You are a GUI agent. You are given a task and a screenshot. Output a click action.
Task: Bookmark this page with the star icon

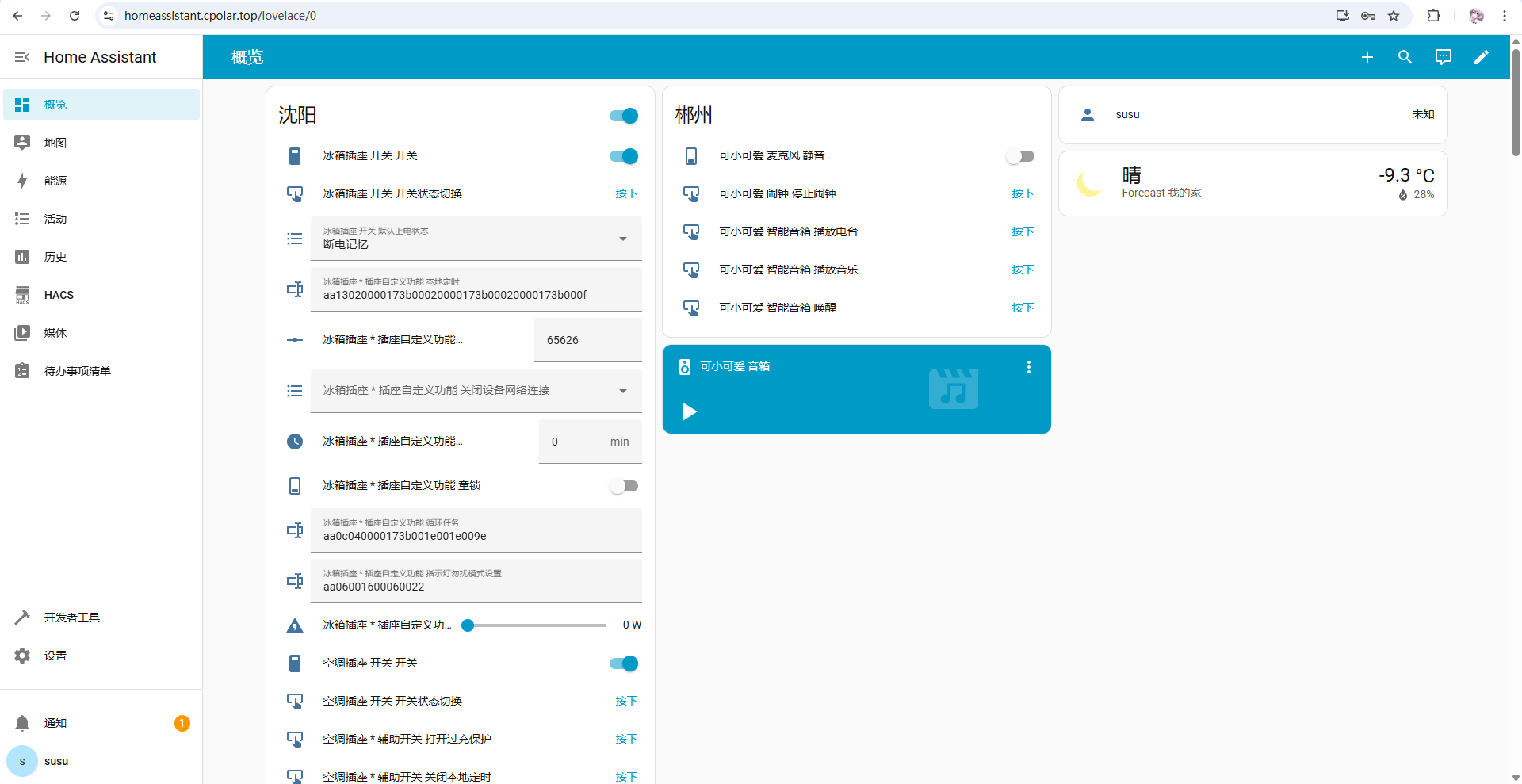point(1394,16)
